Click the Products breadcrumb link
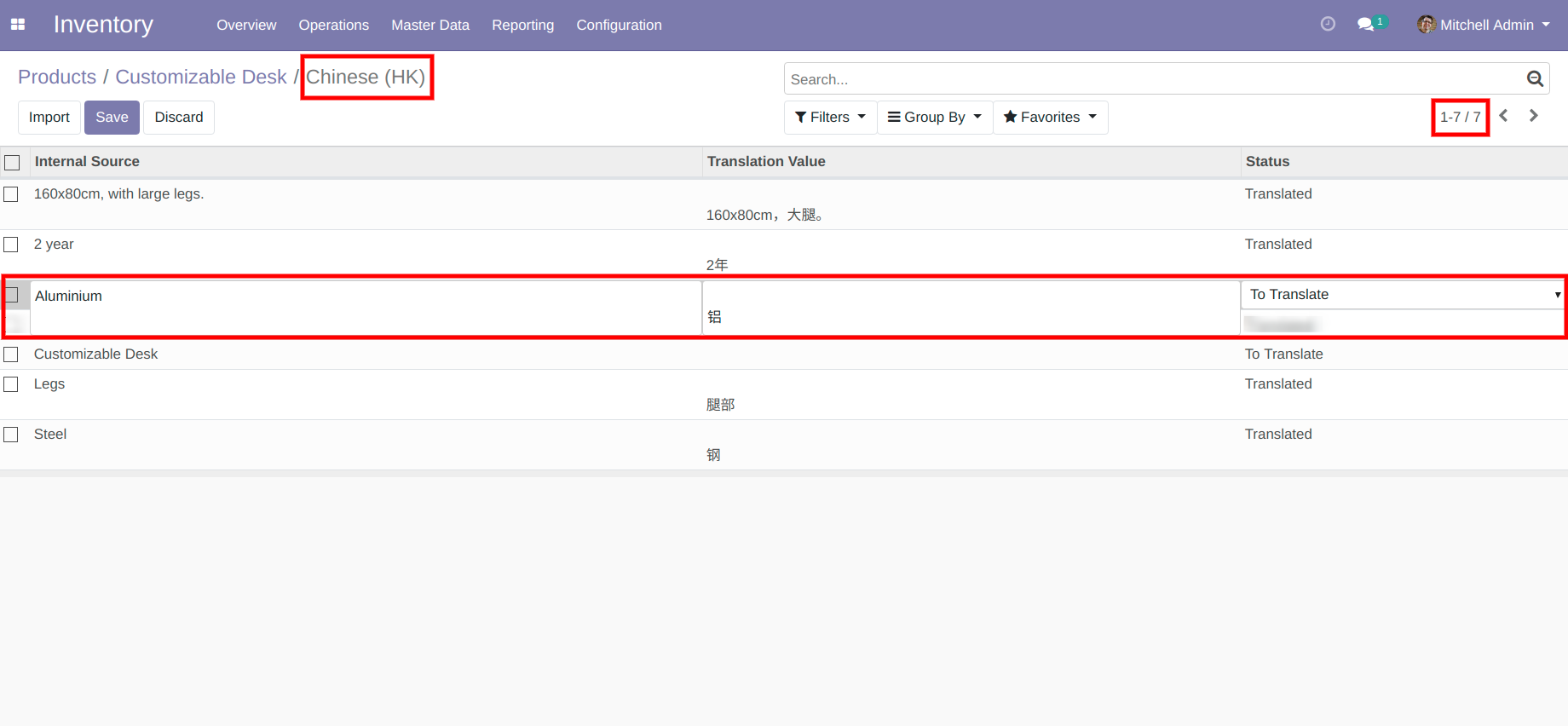Screen dimensions: 1568x726 pyautogui.click(x=57, y=77)
